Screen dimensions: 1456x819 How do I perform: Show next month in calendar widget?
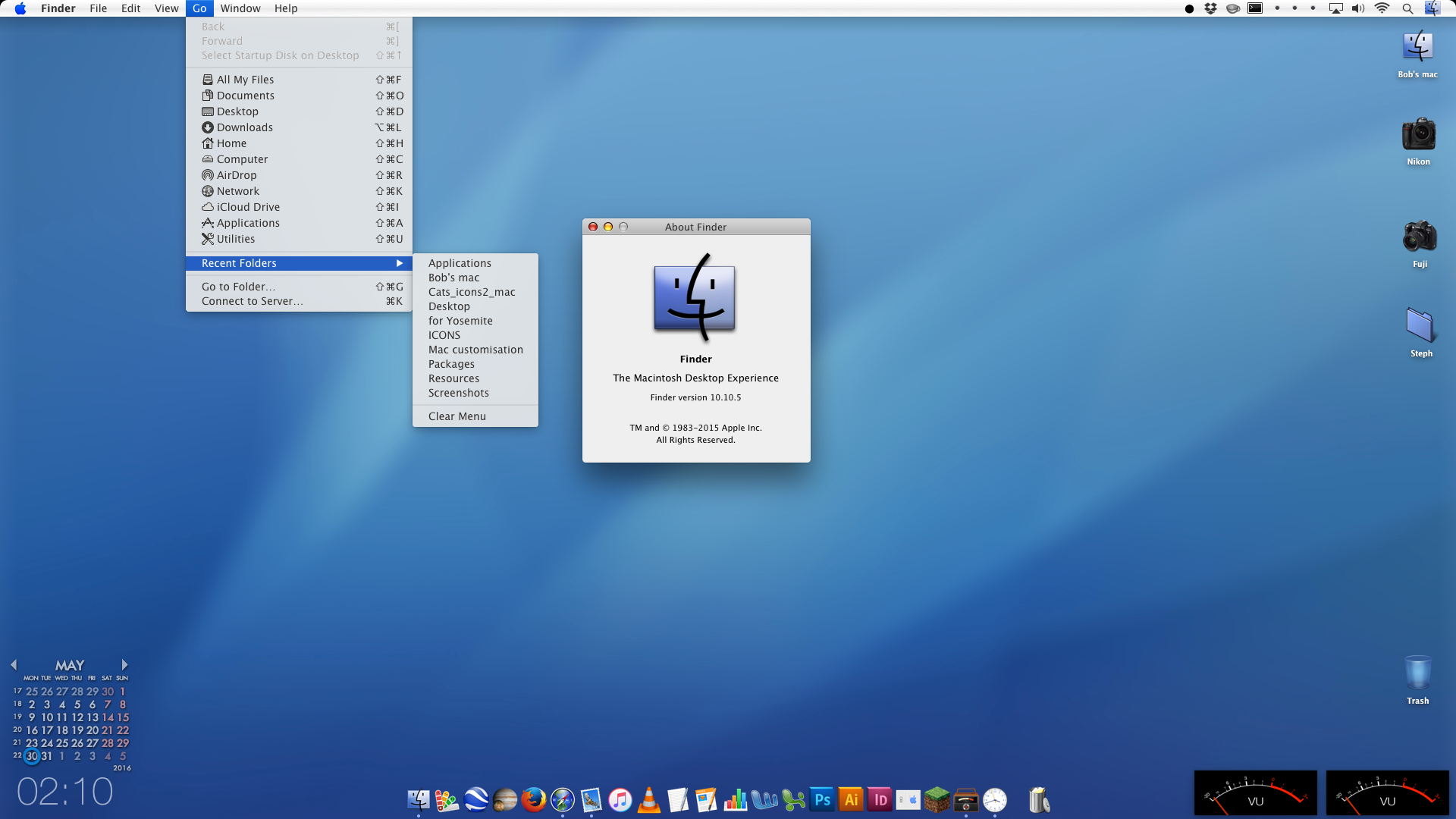point(124,664)
